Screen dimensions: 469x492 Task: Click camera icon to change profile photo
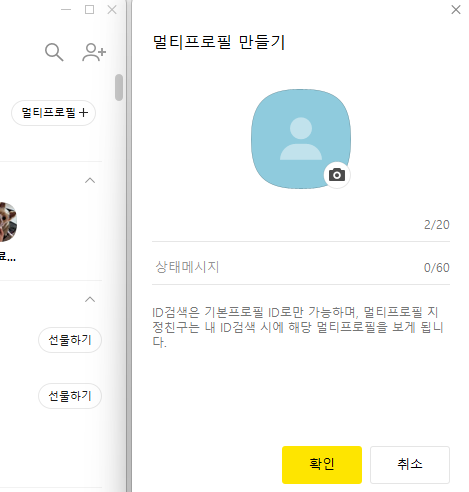(x=337, y=175)
